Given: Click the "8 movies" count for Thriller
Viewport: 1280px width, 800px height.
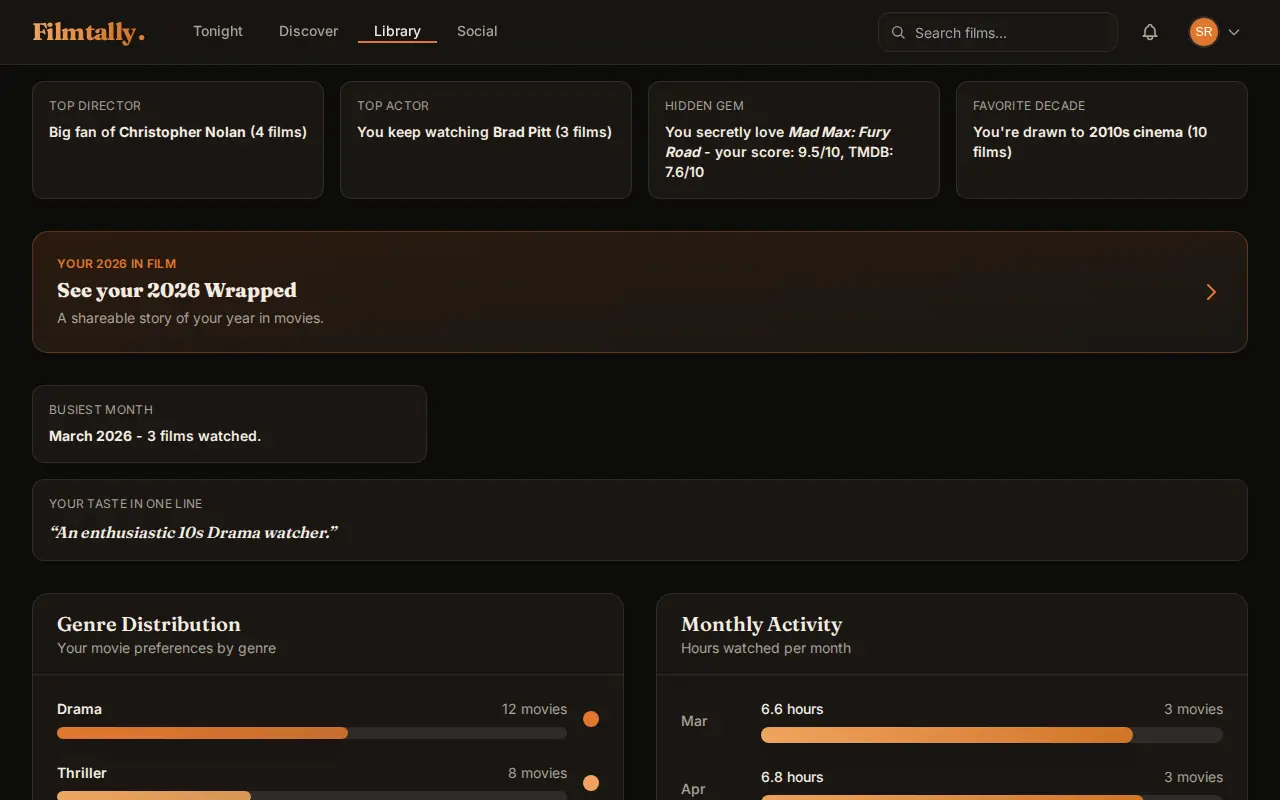Looking at the screenshot, I should tap(537, 773).
